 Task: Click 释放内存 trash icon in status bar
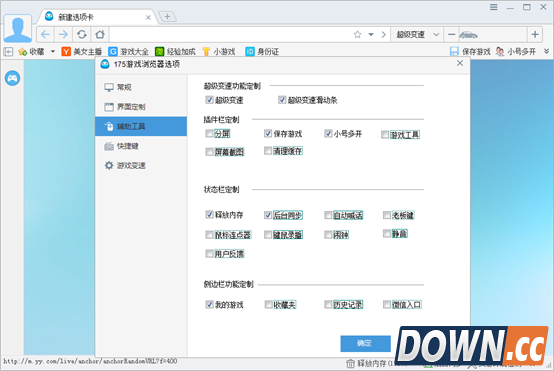(x=350, y=363)
